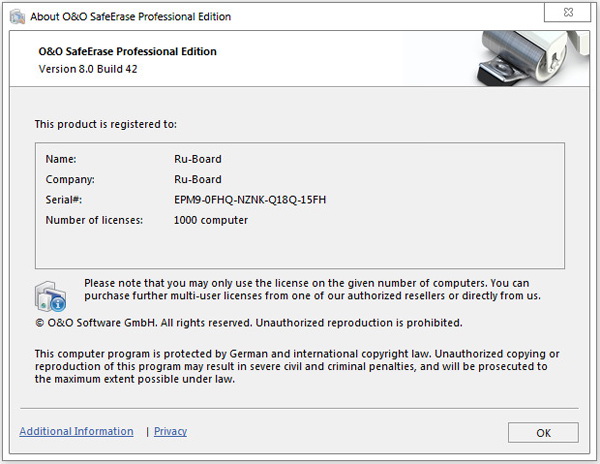The width and height of the screenshot is (600, 464).
Task: Click the registered Name value Ru-Board
Action: click(x=197, y=158)
